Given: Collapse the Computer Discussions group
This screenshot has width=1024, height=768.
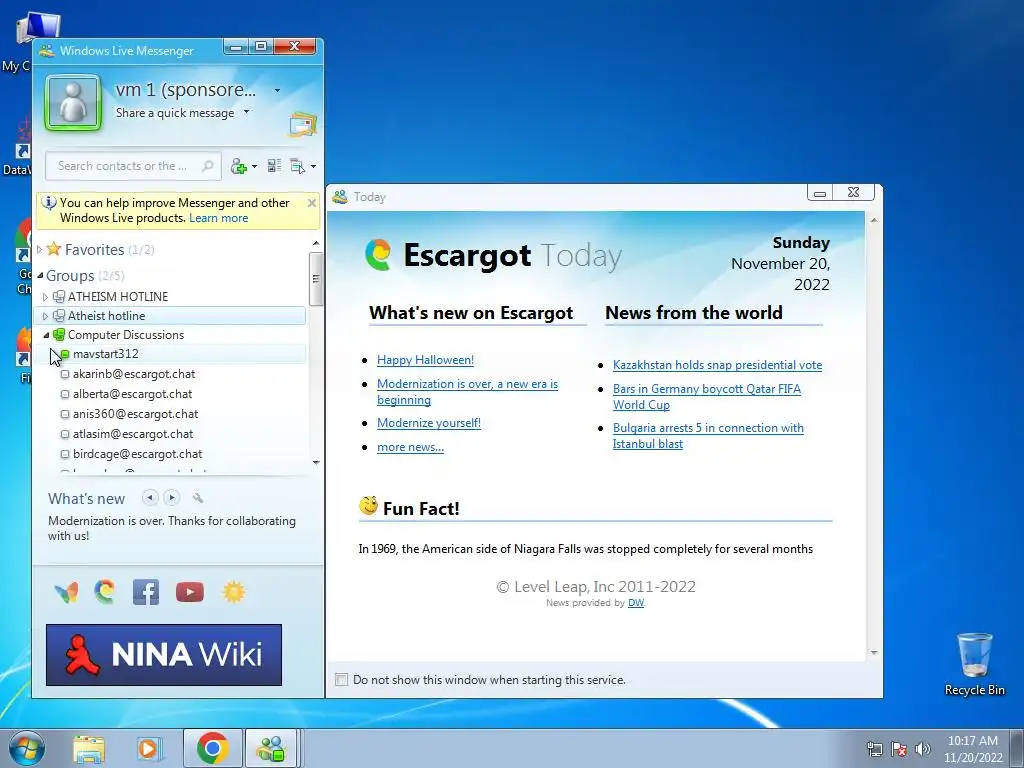Looking at the screenshot, I should click(46, 335).
